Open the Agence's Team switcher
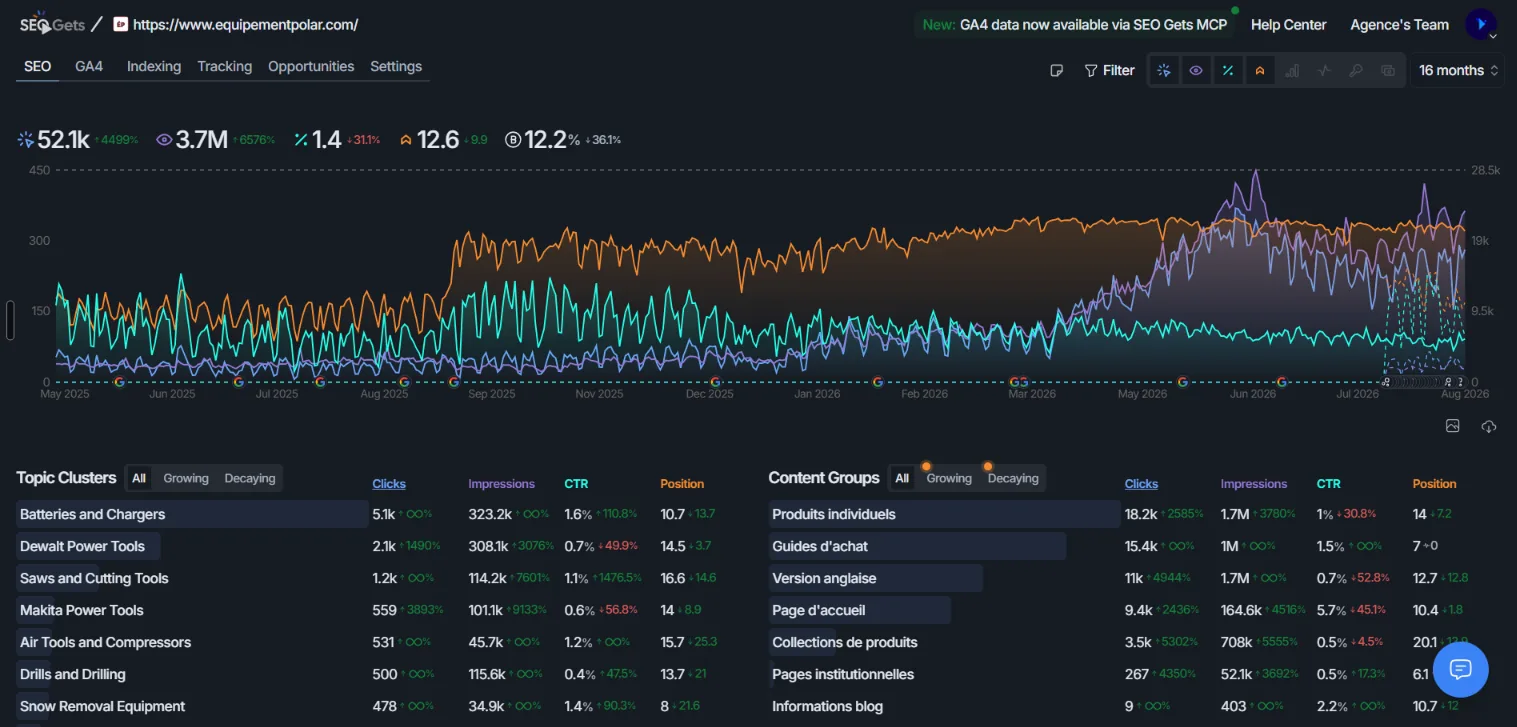The width and height of the screenshot is (1517, 727). 1399,25
